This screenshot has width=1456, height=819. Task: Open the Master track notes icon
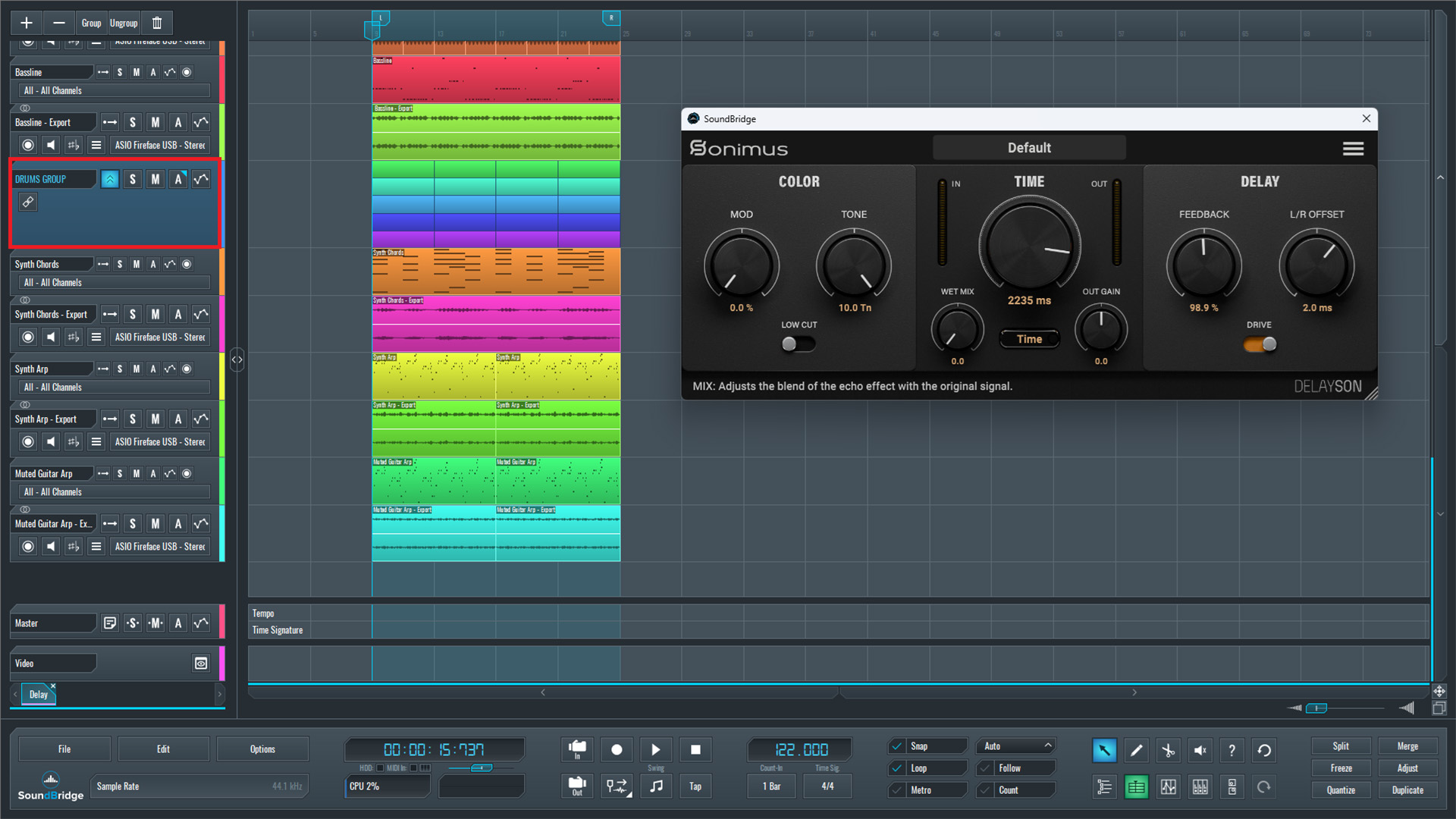click(110, 623)
